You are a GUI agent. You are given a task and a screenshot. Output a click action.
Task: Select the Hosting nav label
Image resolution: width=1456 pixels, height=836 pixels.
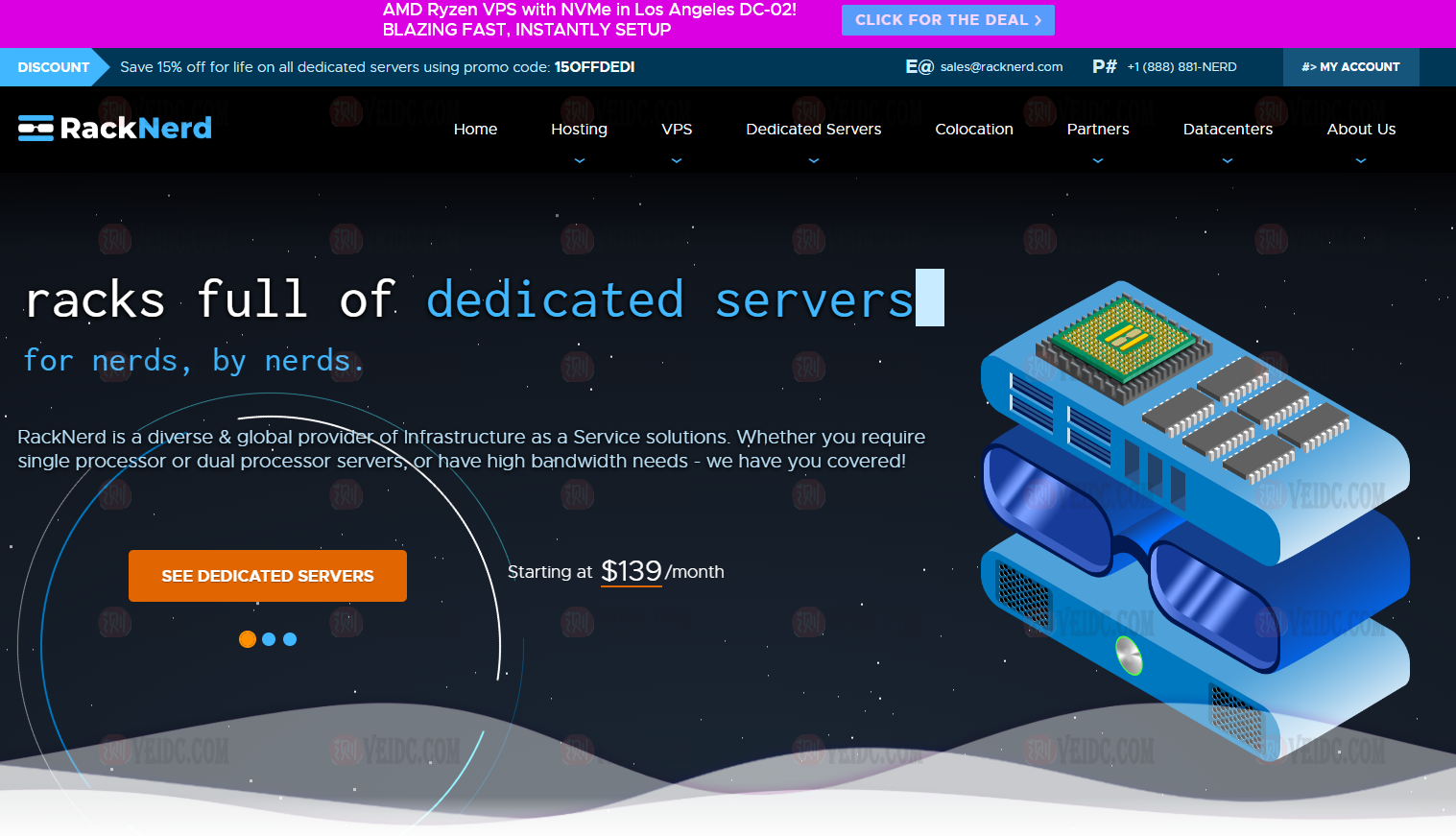[579, 129]
